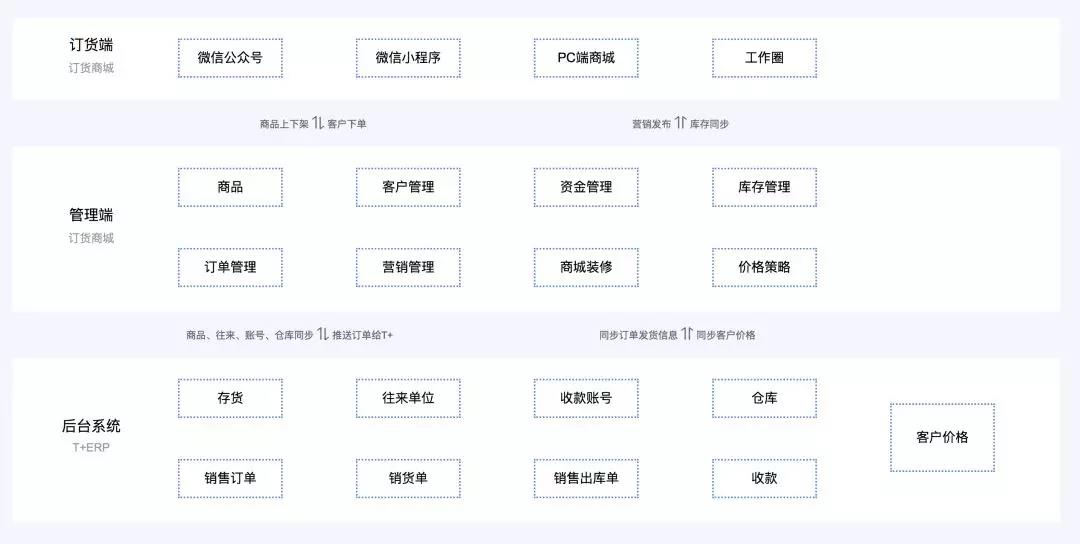This screenshot has width=1080, height=544.
Task: Click the sync arrows beside 客户下单
Action: tap(318, 123)
